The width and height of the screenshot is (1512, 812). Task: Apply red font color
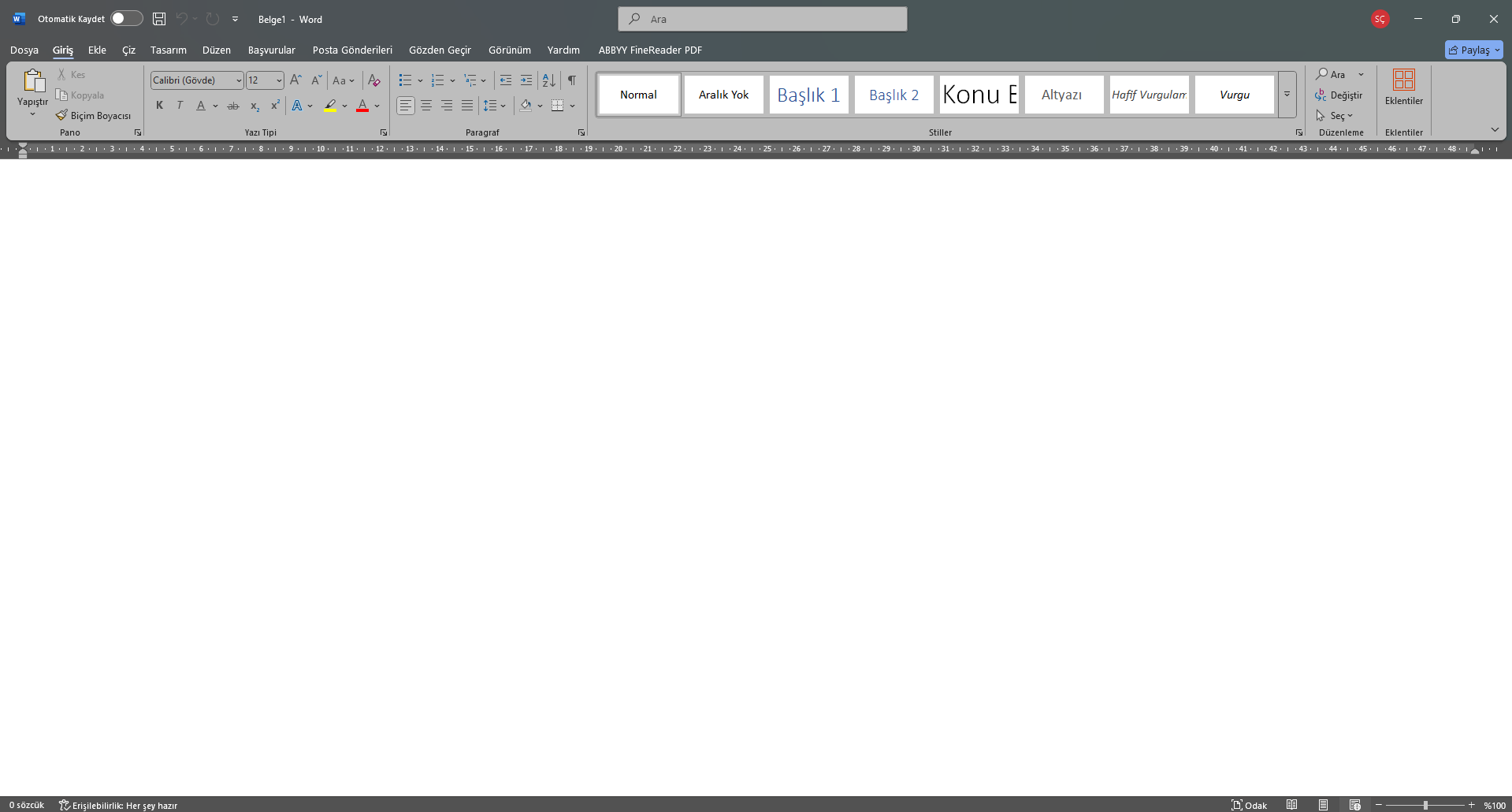pos(362,106)
